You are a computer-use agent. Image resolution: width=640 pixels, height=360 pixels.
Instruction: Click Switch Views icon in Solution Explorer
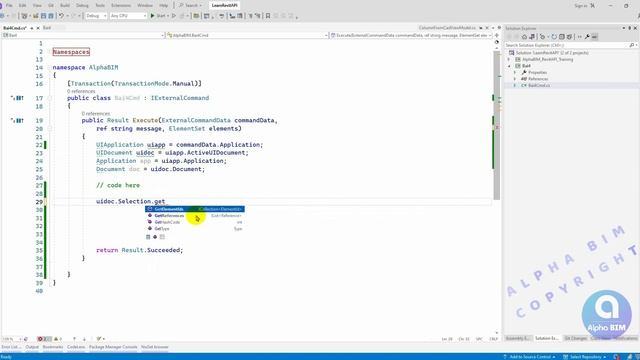532,37
